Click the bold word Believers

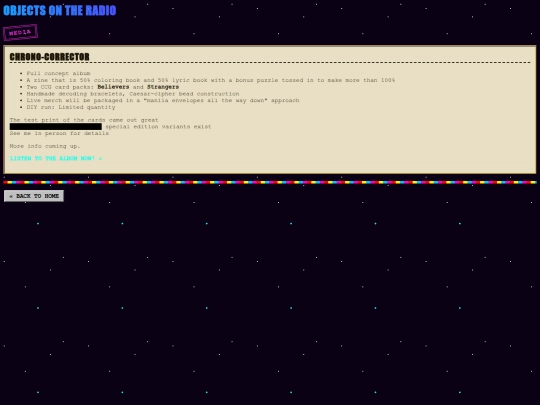click(113, 87)
